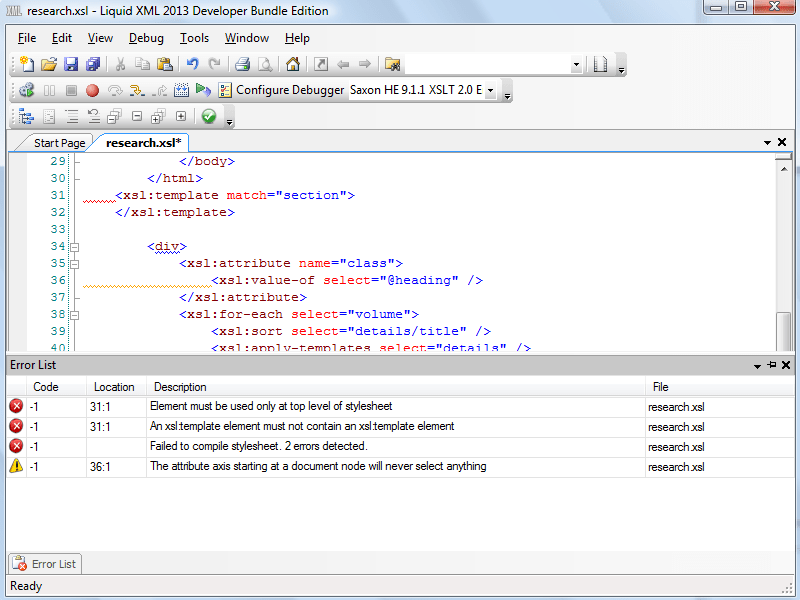The width and height of the screenshot is (800, 600).
Task: Cut the selection with the scissors icon
Action: (x=120, y=64)
